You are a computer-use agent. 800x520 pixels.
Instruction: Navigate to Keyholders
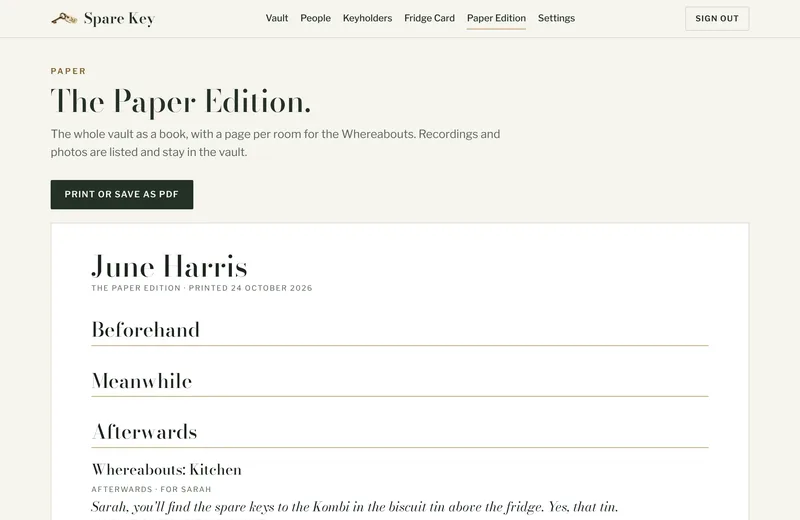pyautogui.click(x=367, y=18)
